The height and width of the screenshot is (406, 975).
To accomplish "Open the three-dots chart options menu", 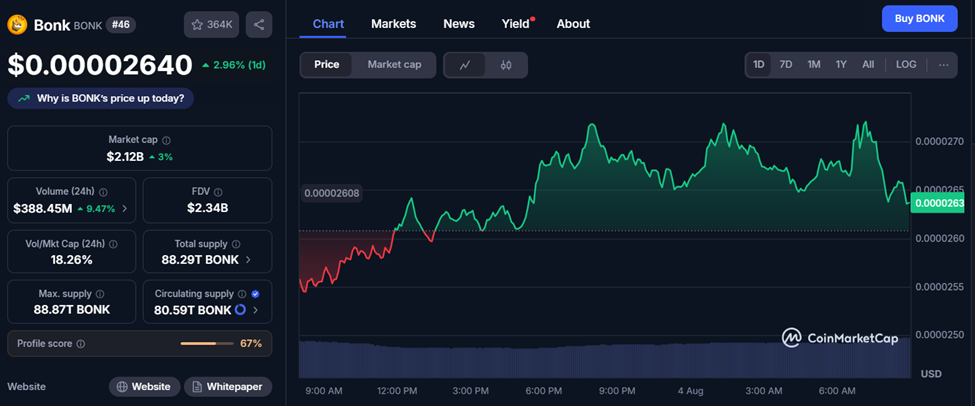I will [x=944, y=65].
